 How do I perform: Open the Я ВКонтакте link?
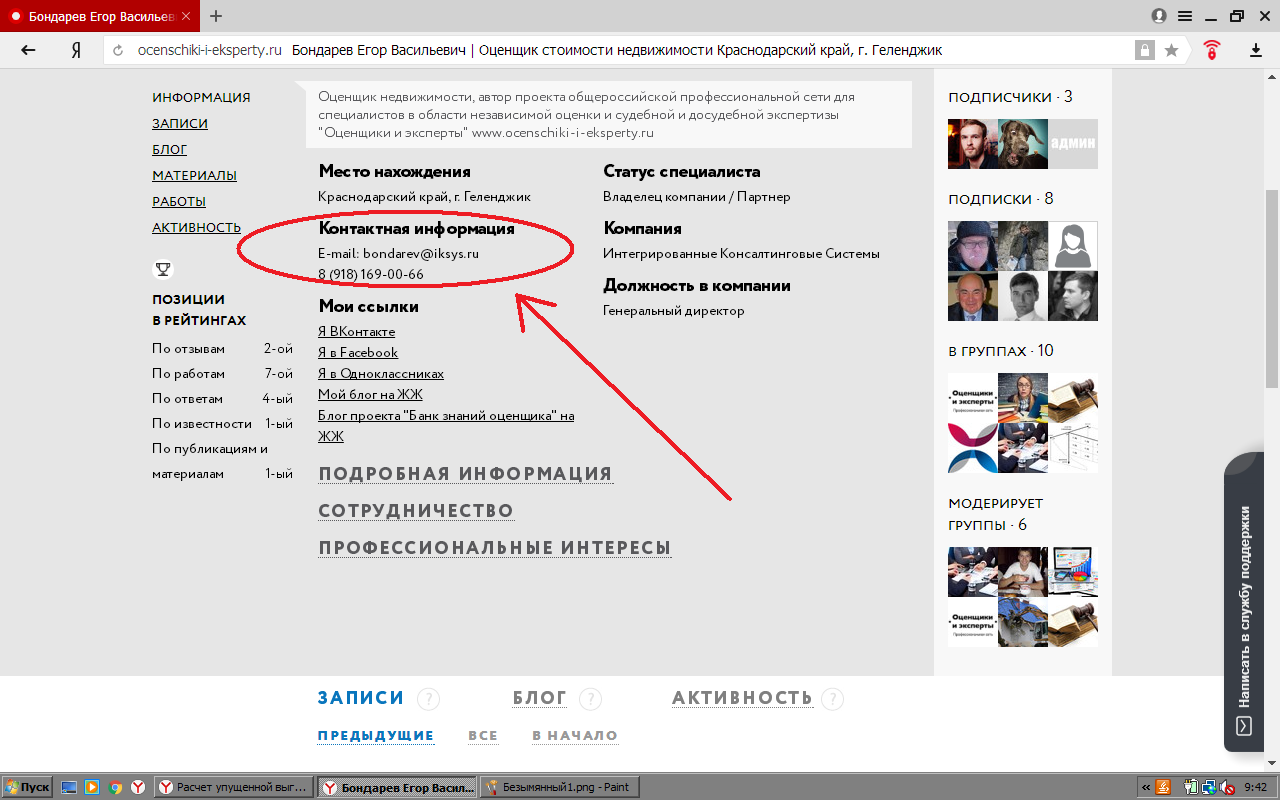(x=356, y=332)
